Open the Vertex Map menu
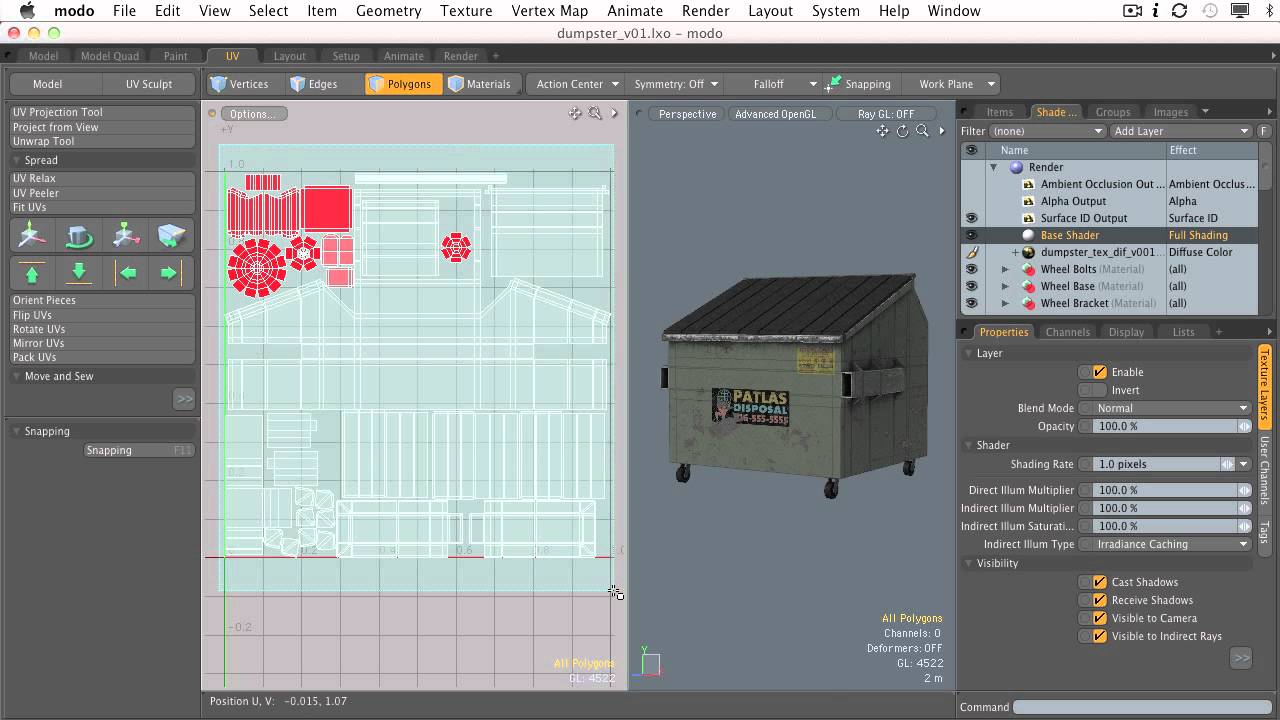The image size is (1280, 720). tap(549, 11)
